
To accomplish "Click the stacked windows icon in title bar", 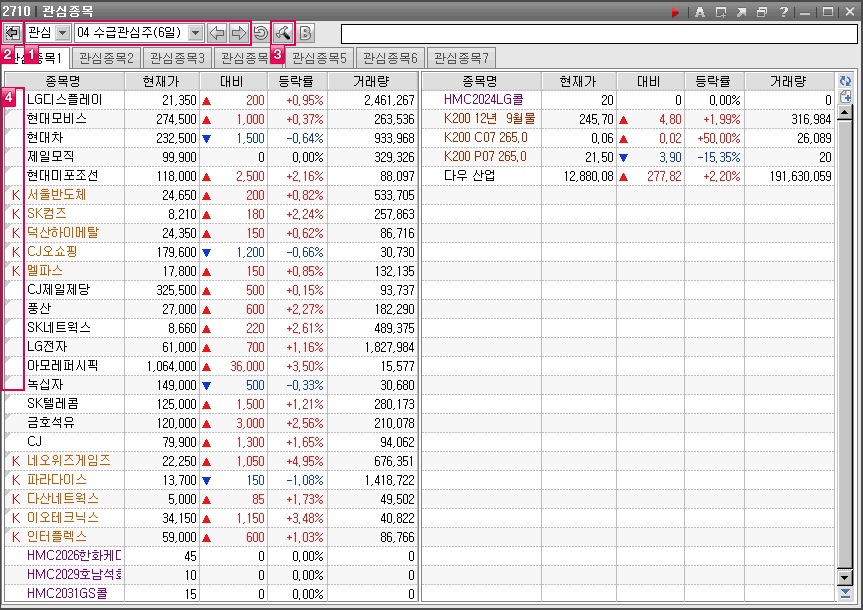I will click(x=762, y=12).
